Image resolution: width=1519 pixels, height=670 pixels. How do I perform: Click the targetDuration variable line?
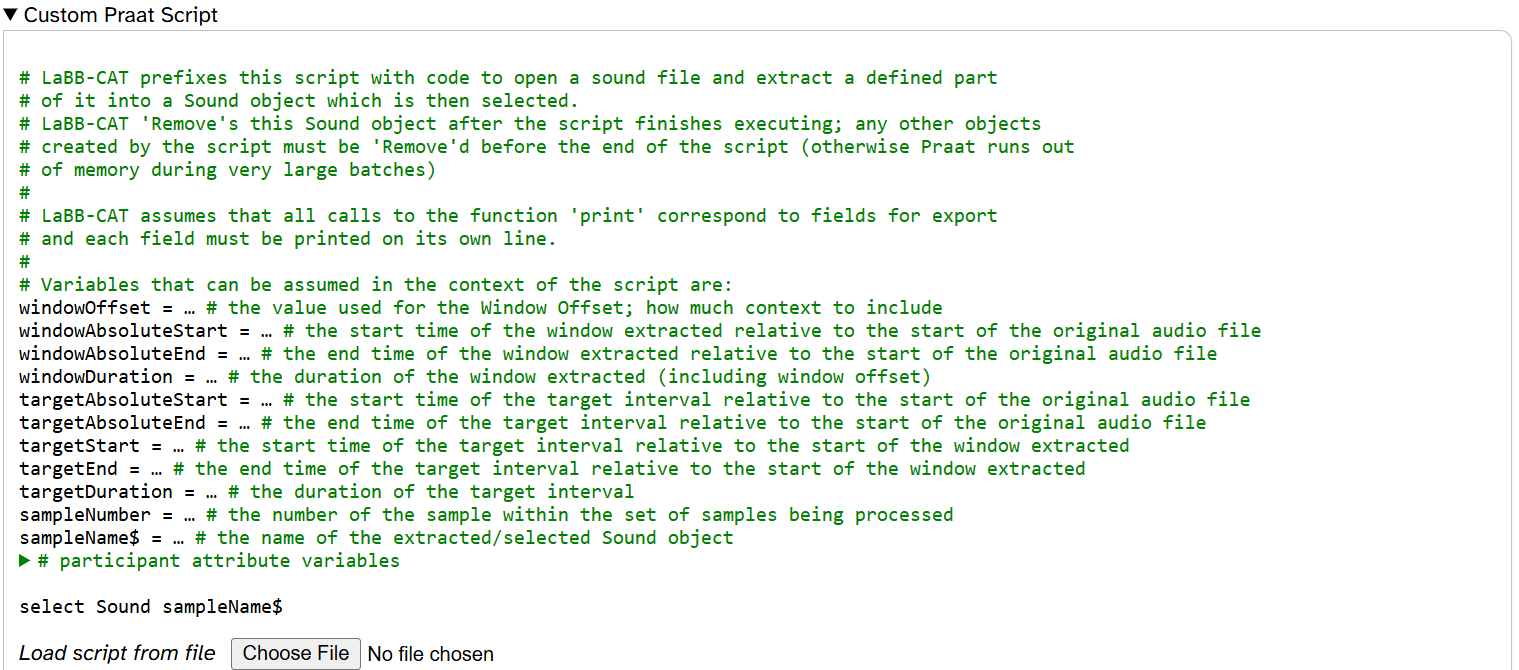[326, 492]
